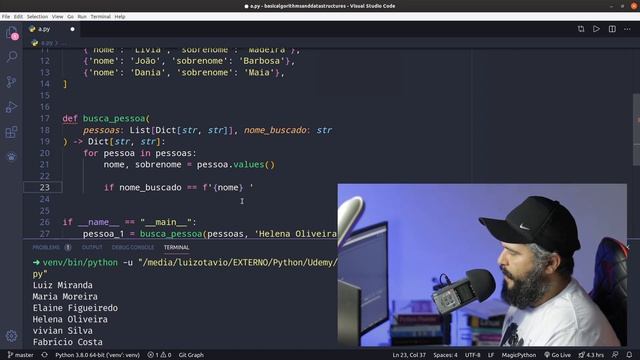Click 'Fabrício Costa' in terminal output

67,342
